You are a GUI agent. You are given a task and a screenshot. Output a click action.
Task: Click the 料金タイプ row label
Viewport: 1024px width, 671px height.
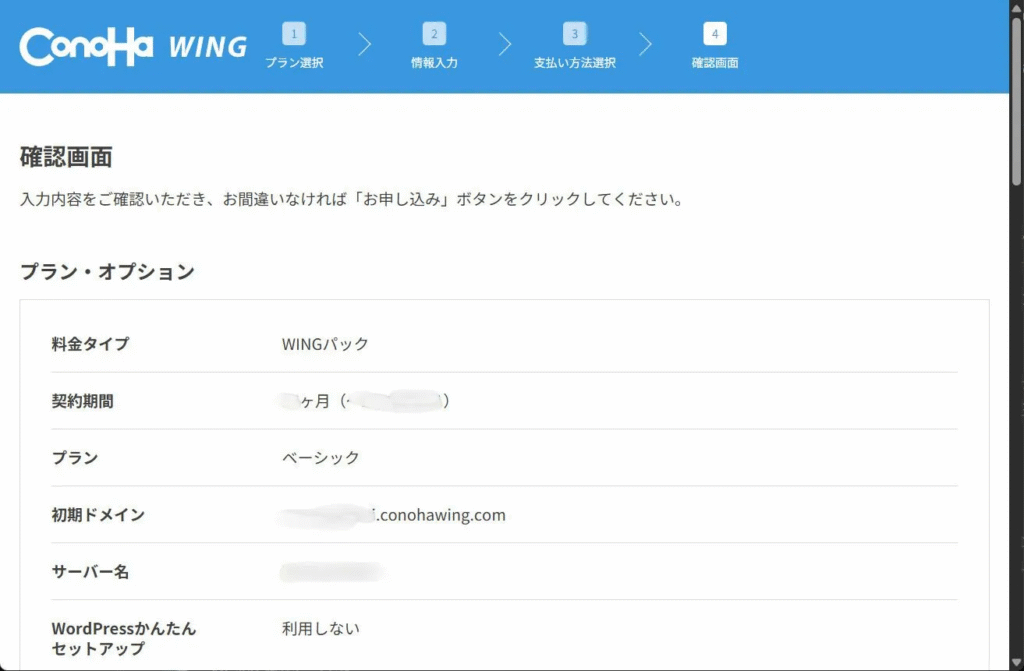(x=90, y=344)
